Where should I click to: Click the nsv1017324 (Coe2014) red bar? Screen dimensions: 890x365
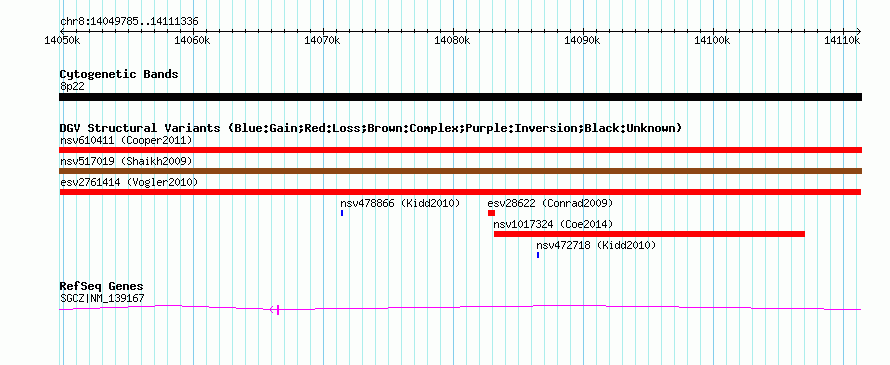(x=649, y=234)
